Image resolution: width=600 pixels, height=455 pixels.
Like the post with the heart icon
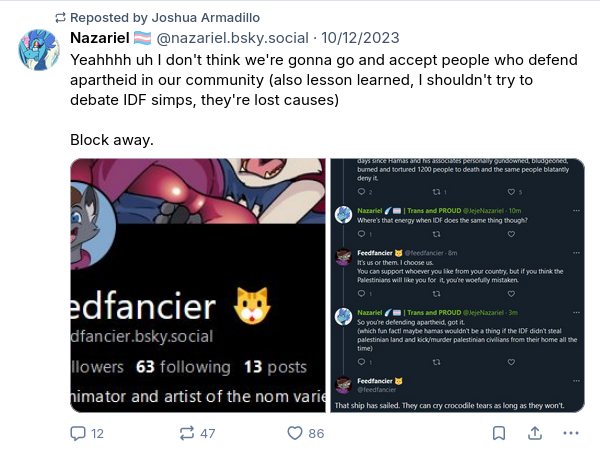tap(295, 433)
